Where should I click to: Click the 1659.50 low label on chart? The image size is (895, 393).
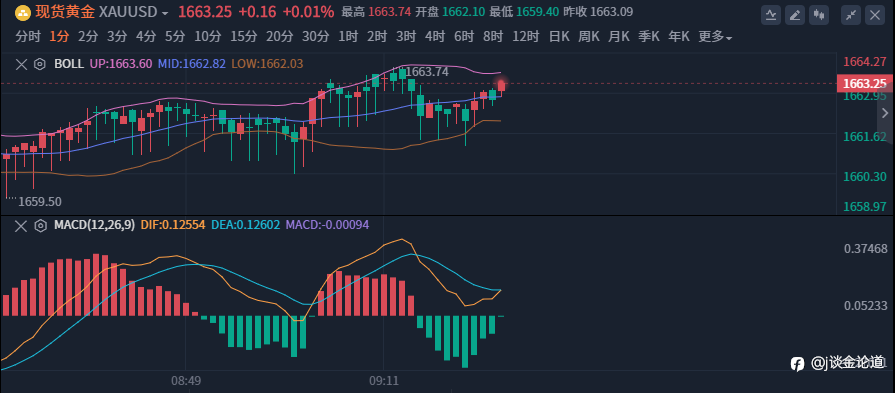[39, 202]
